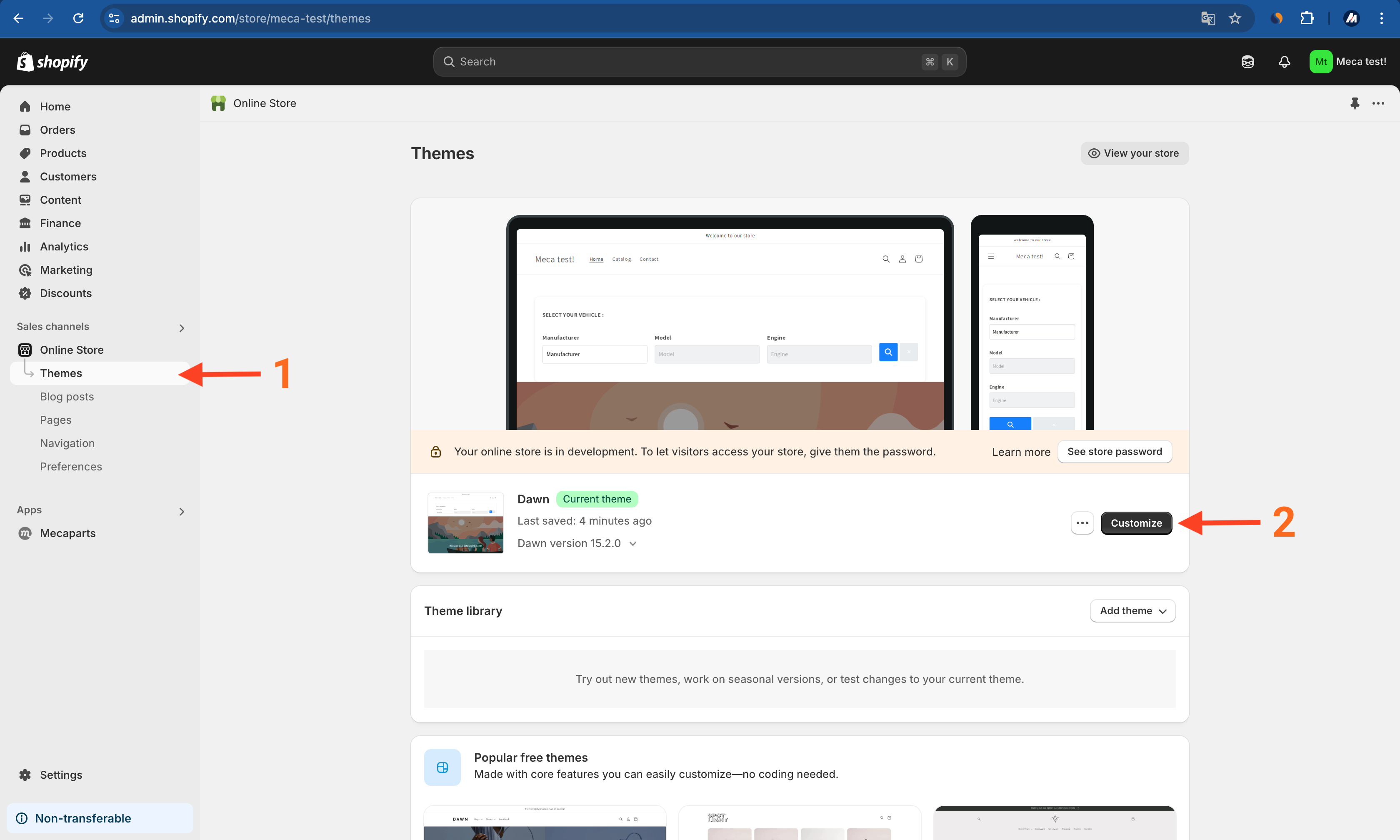Go forward in browser history
The image size is (1400, 840).
pos(48,18)
